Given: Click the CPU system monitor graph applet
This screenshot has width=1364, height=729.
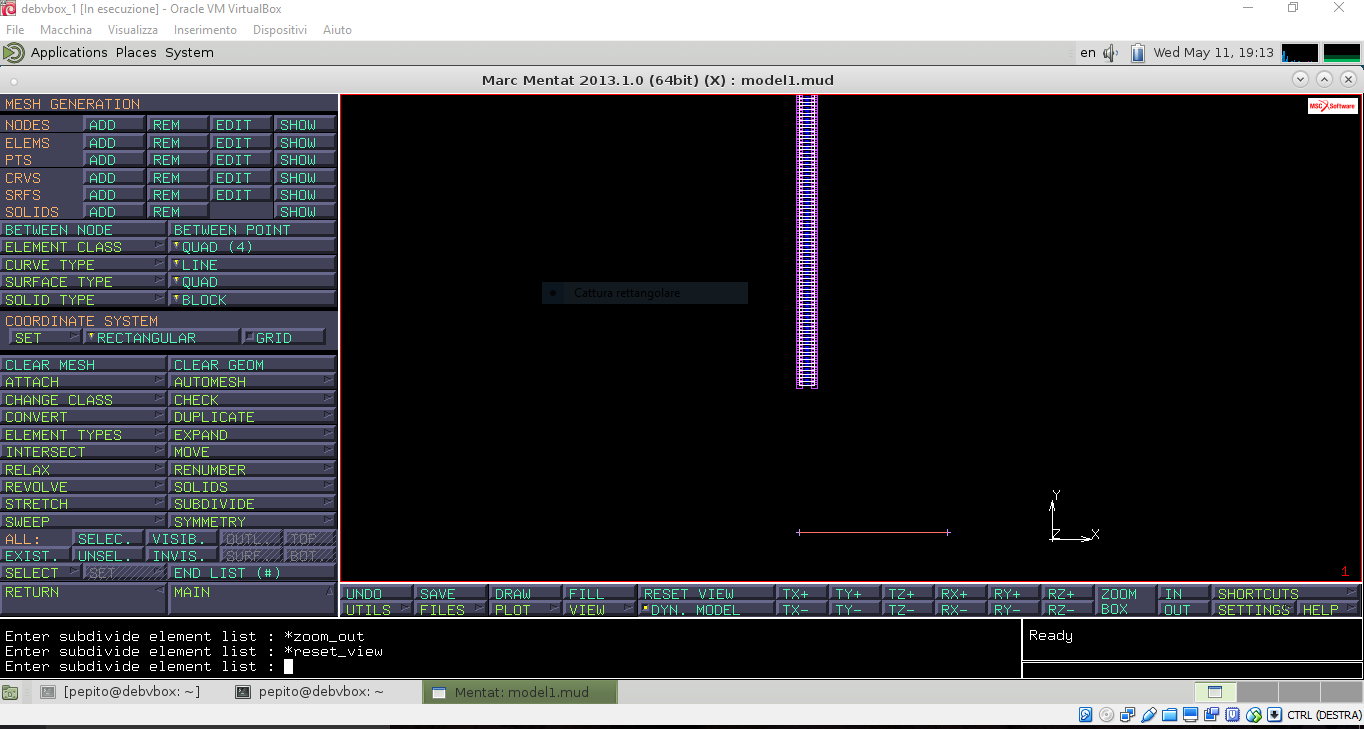Looking at the screenshot, I should tap(1299, 53).
